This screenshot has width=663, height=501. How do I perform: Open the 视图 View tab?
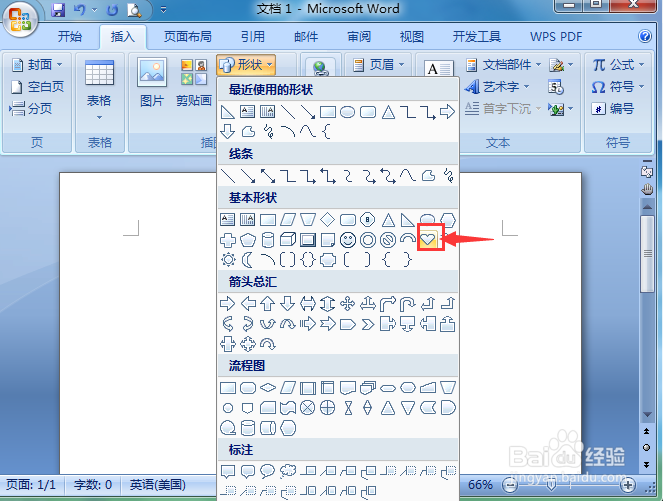point(411,37)
